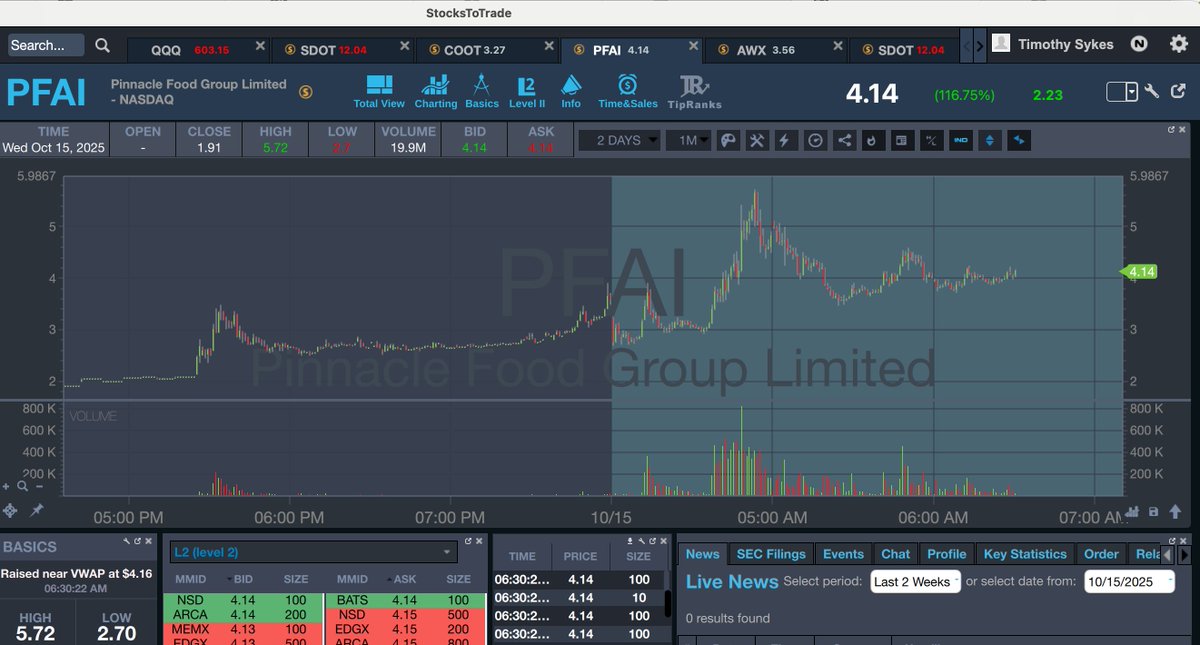Viewport: 1200px width, 645px height.
Task: Sort Level 2 by ASK column
Action: pyautogui.click(x=403, y=579)
